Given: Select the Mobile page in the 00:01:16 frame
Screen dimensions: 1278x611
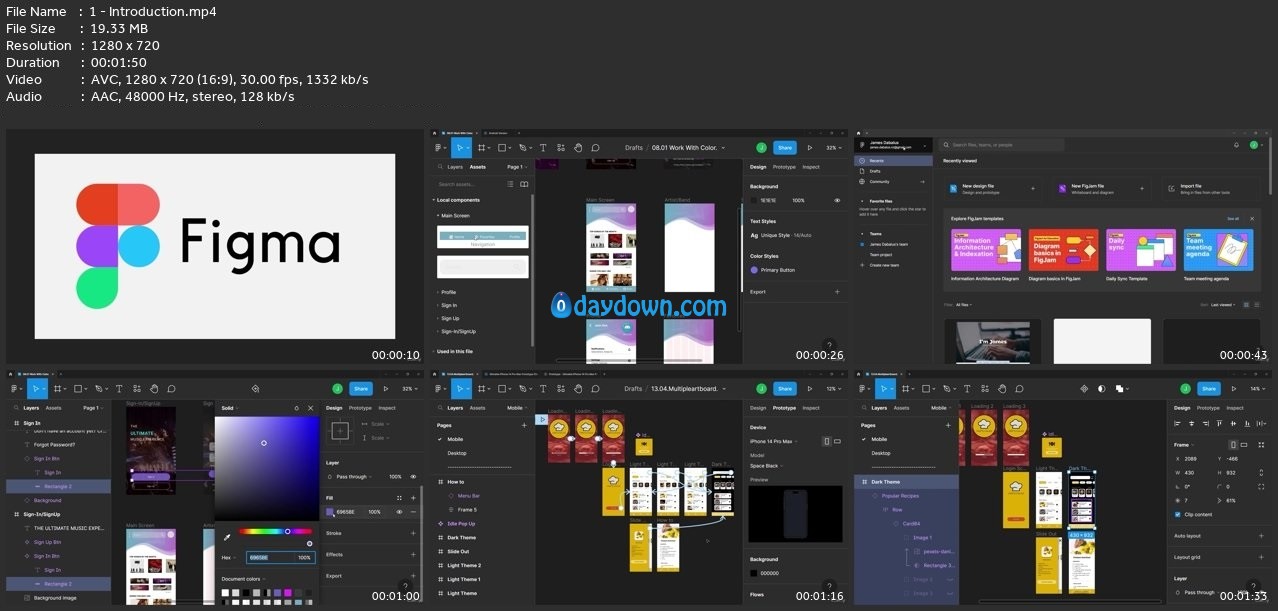Looking at the screenshot, I should pos(455,439).
